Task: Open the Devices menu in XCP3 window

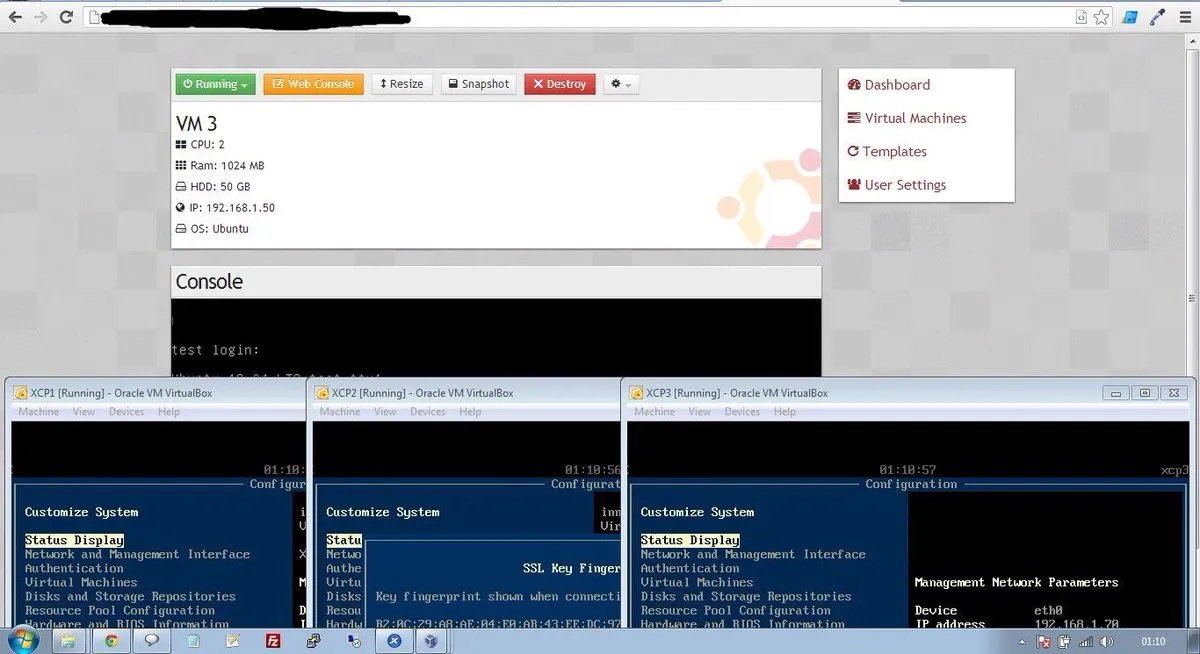Action: click(x=742, y=412)
